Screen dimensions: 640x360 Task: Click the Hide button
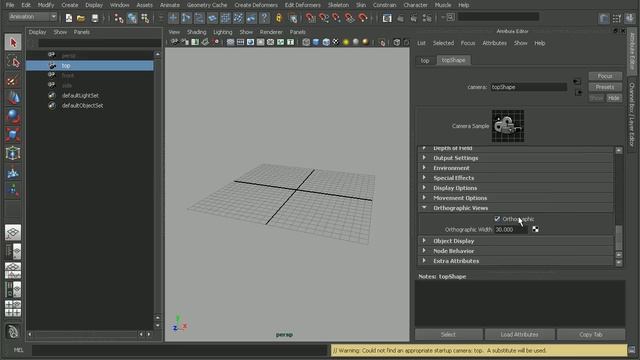[614, 98]
